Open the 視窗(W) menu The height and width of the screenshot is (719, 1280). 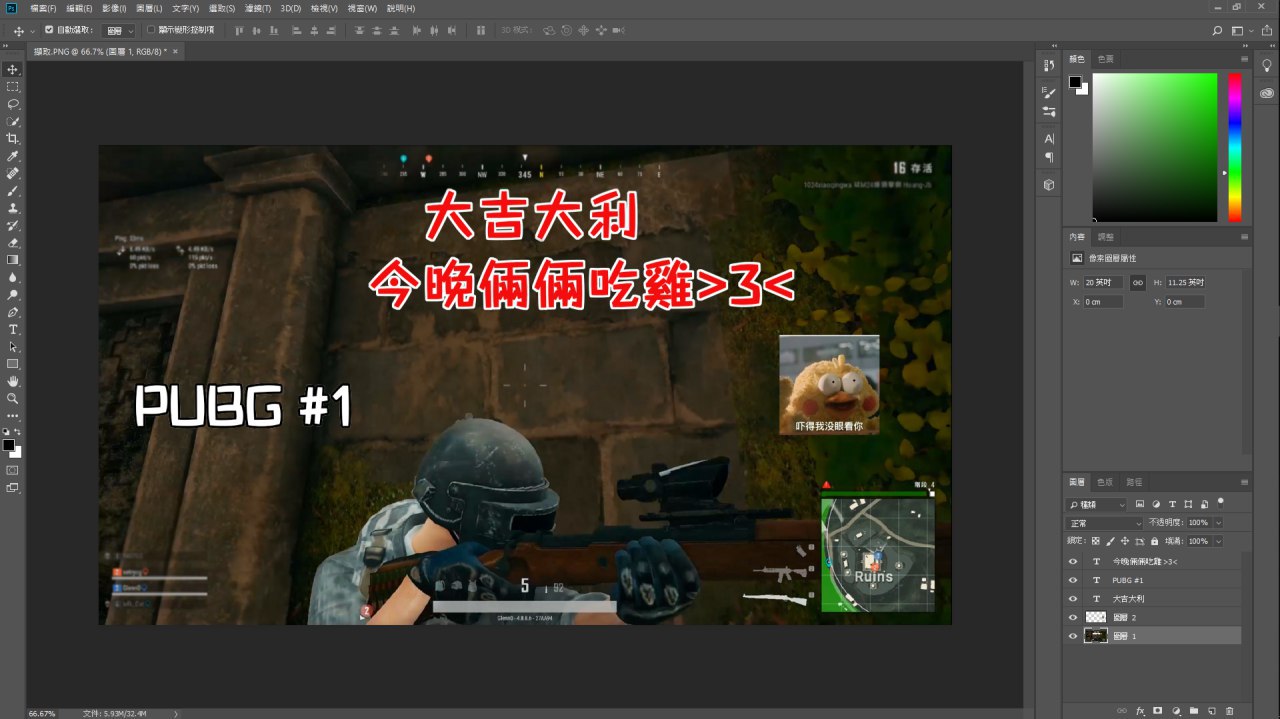pos(363,8)
